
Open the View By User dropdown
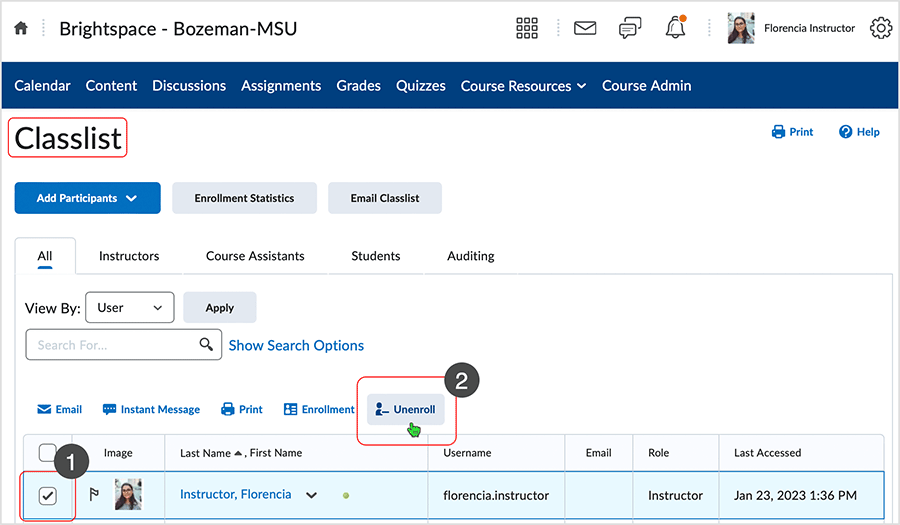click(130, 308)
